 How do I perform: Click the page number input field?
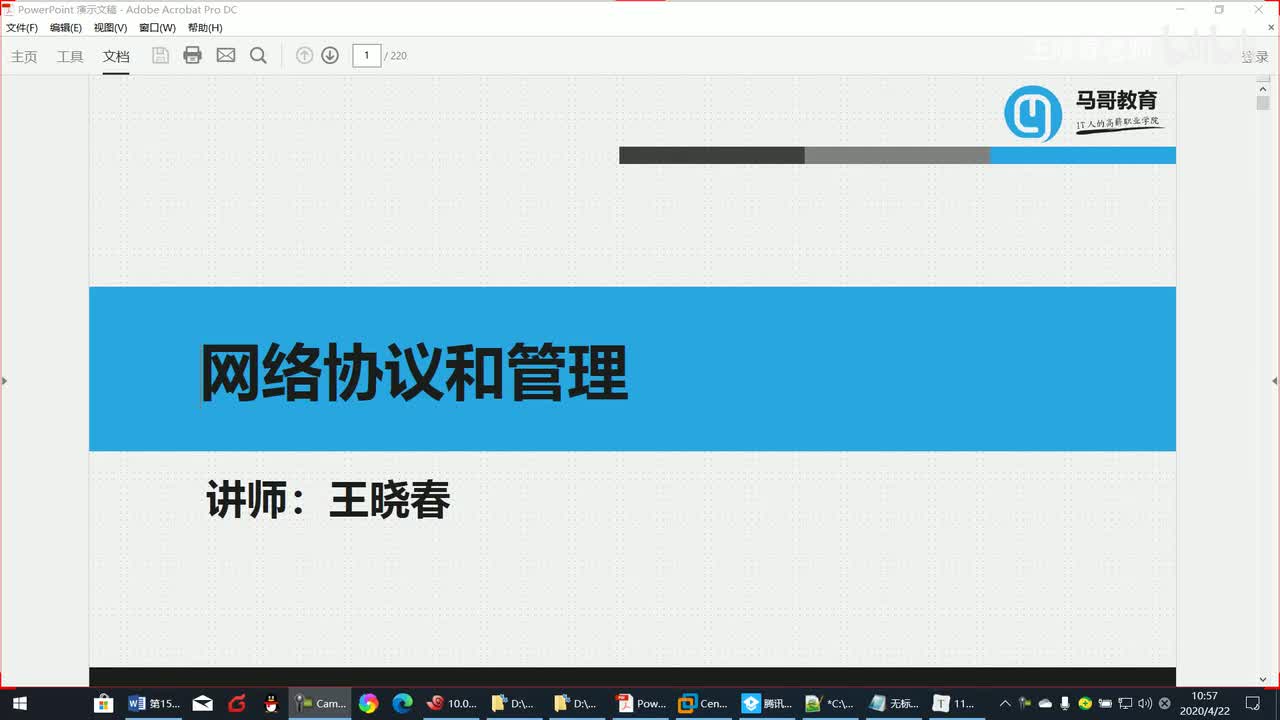pyautogui.click(x=367, y=55)
